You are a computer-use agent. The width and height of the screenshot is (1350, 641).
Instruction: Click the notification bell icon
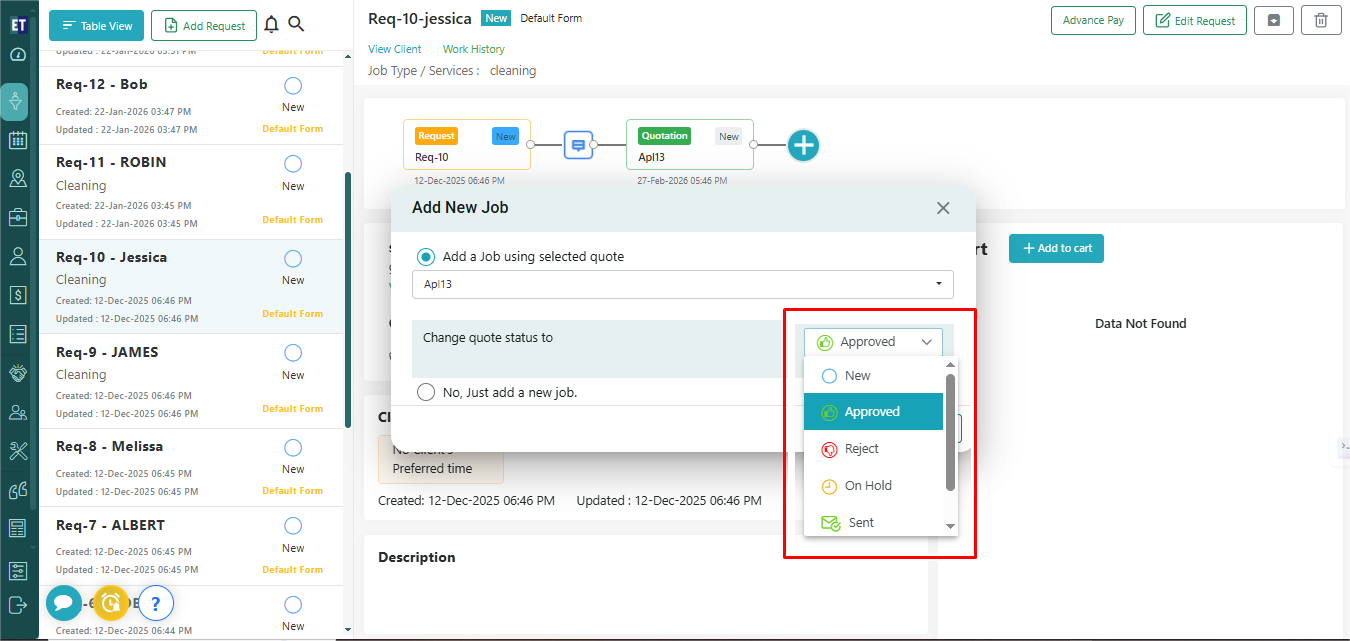point(271,25)
